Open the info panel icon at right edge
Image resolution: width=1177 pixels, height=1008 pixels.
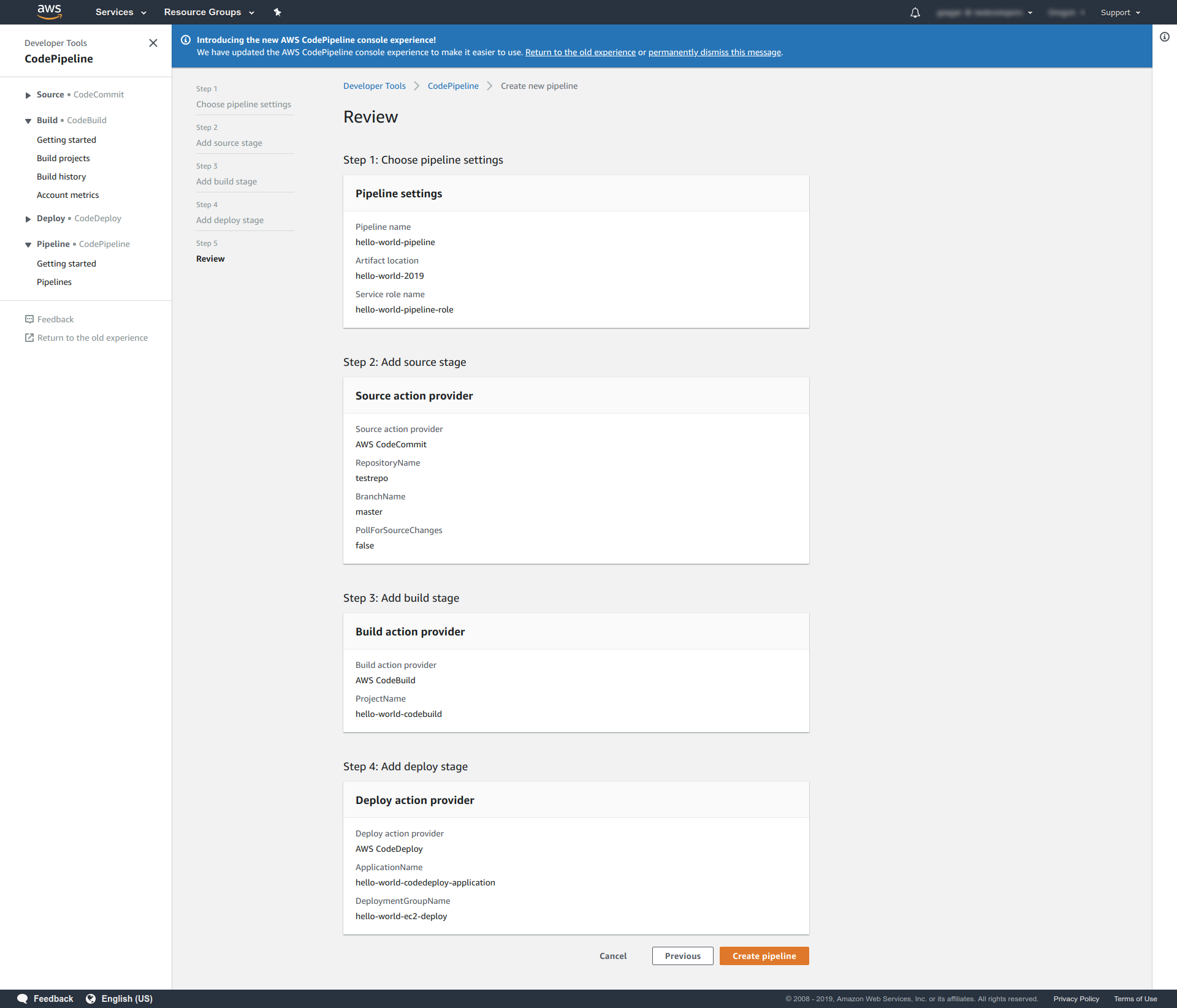pos(1165,37)
